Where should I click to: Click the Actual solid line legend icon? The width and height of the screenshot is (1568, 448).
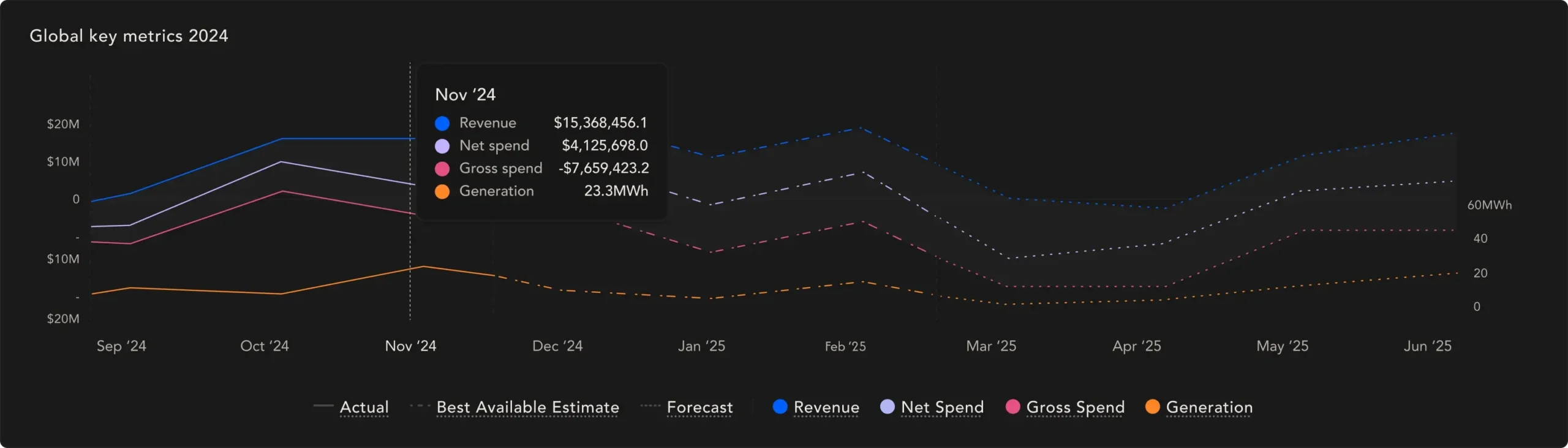(323, 406)
